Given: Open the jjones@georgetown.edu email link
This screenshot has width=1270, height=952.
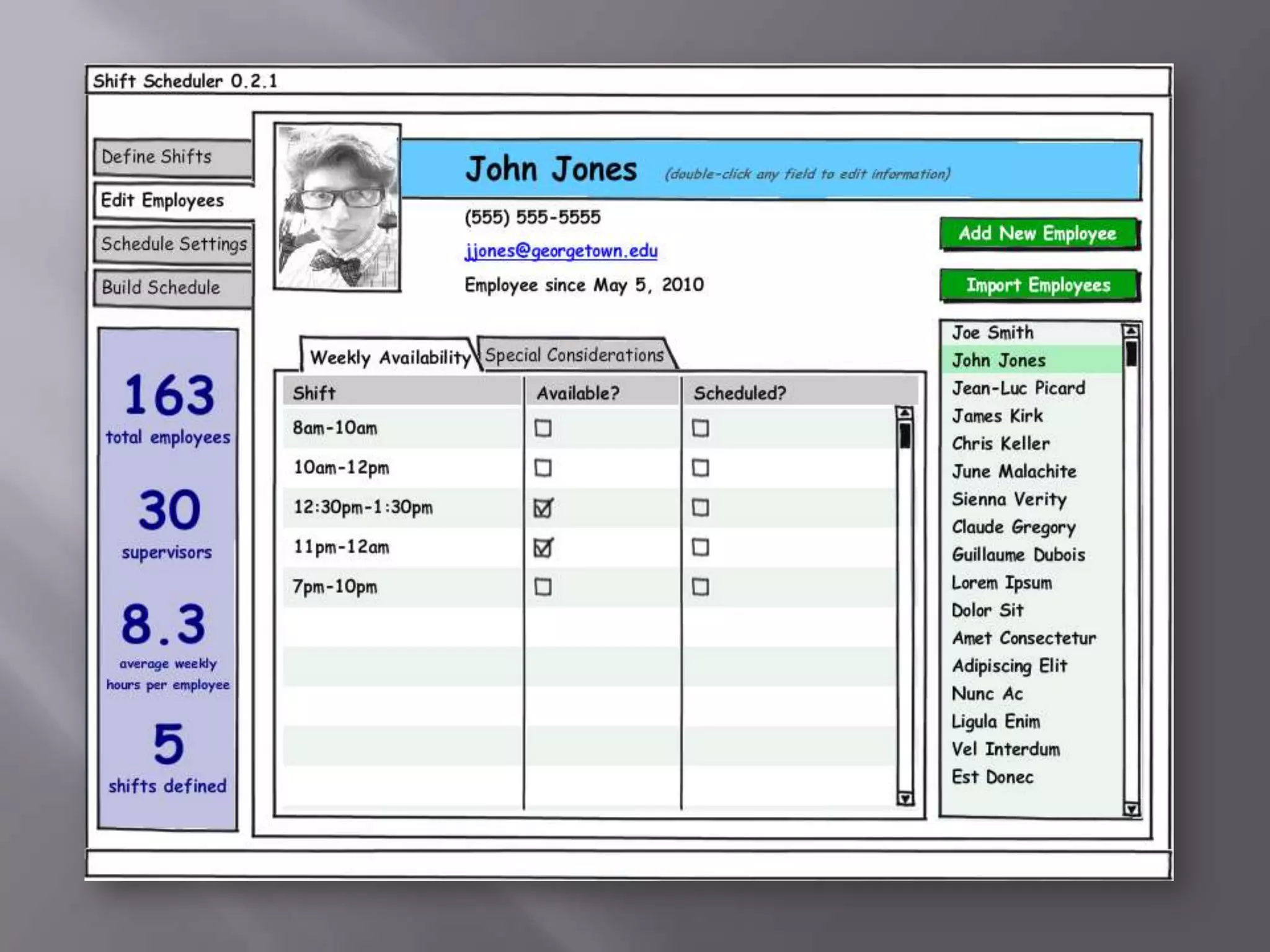Looking at the screenshot, I should click(x=561, y=251).
